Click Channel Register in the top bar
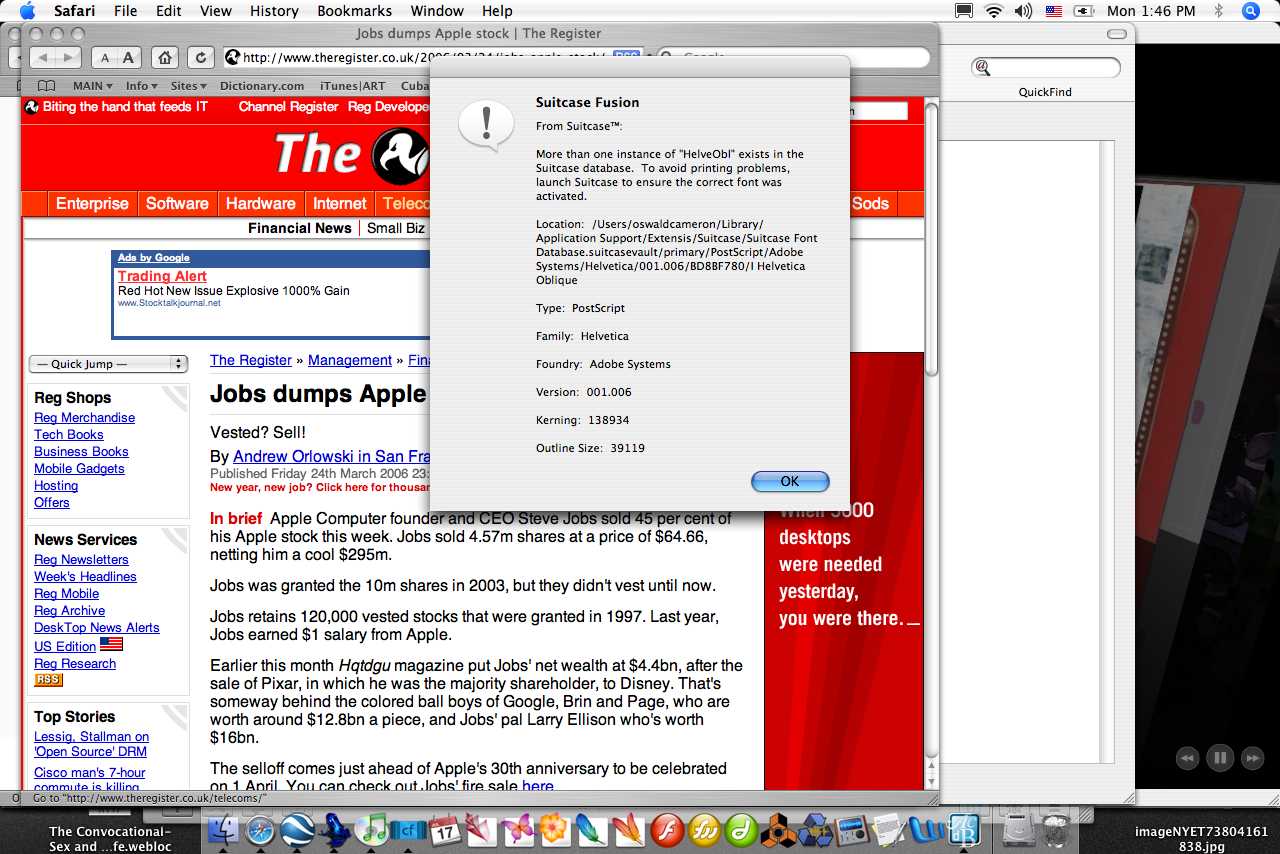The image size is (1280, 854). [288, 106]
